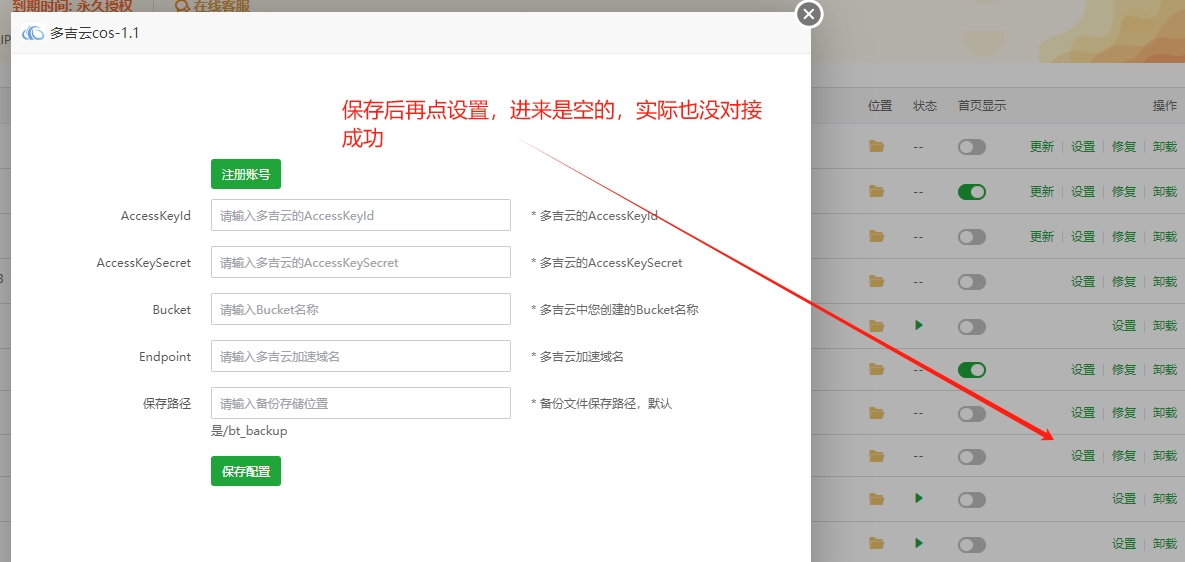The image size is (1185, 562).
Task: Open folder icon in tenth plugin row
Action: click(877, 543)
